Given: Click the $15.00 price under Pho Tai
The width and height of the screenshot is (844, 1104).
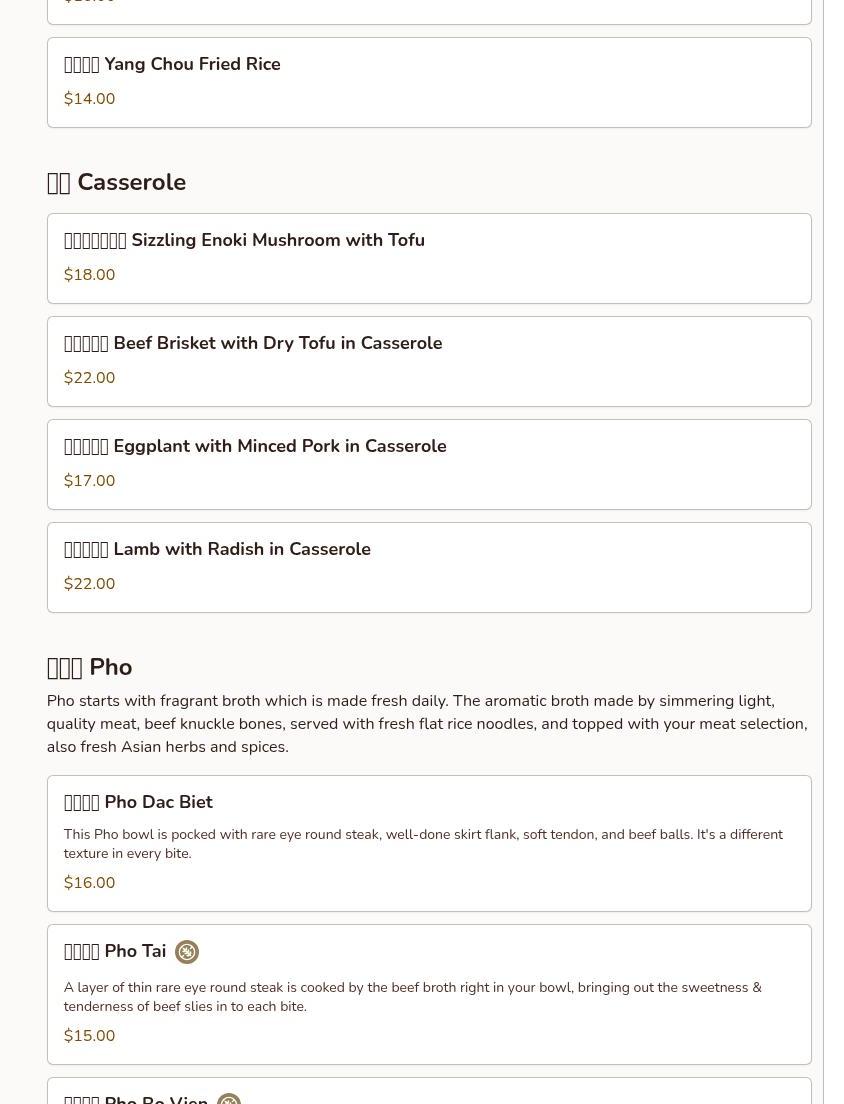Looking at the screenshot, I should (x=89, y=1036).
